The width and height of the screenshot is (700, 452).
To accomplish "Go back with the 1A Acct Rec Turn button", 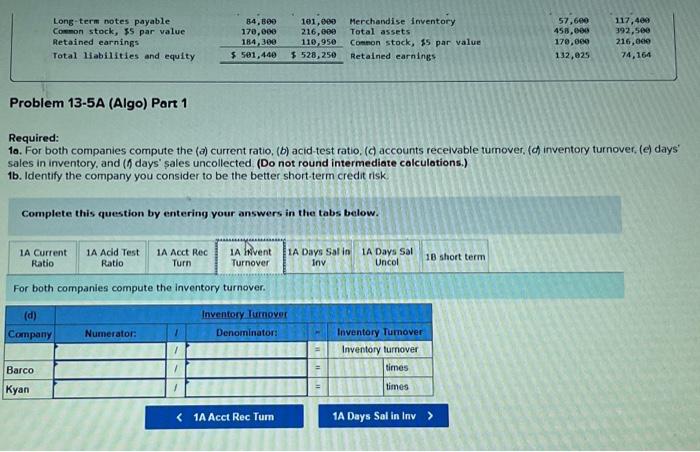I will 224,417.
